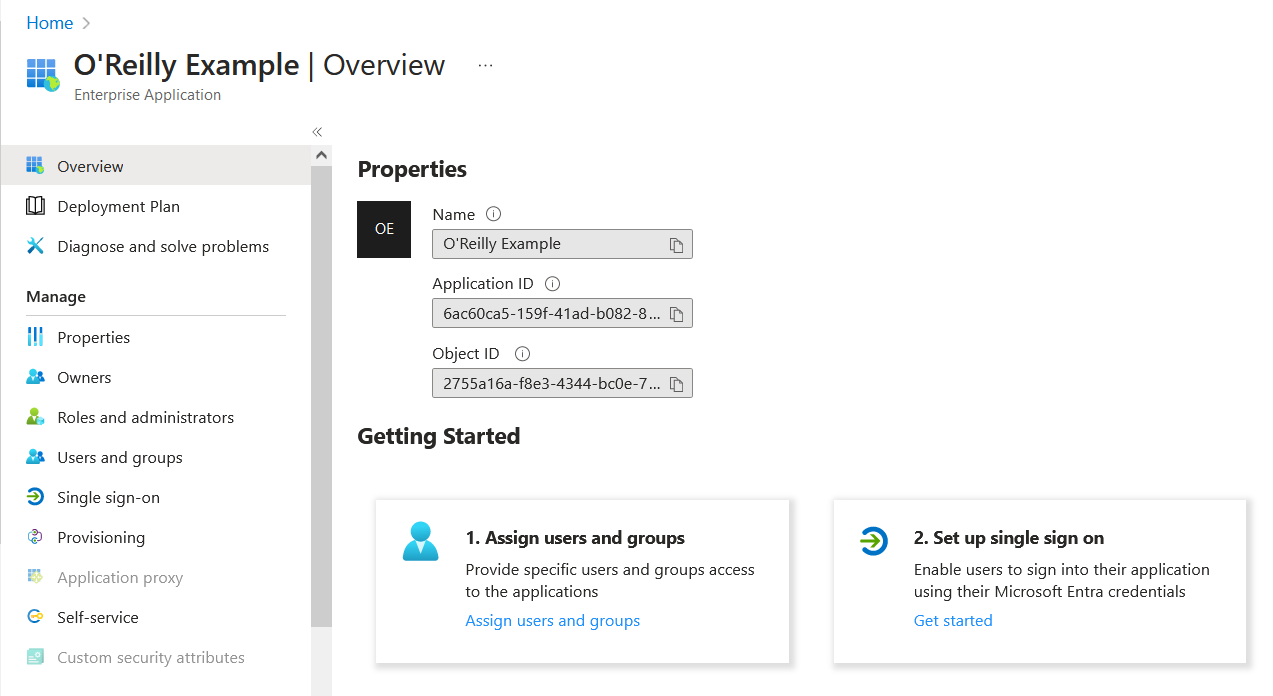Click the sidebar scrollbar thumb
This screenshot has height=696, width=1273.
[x=321, y=396]
